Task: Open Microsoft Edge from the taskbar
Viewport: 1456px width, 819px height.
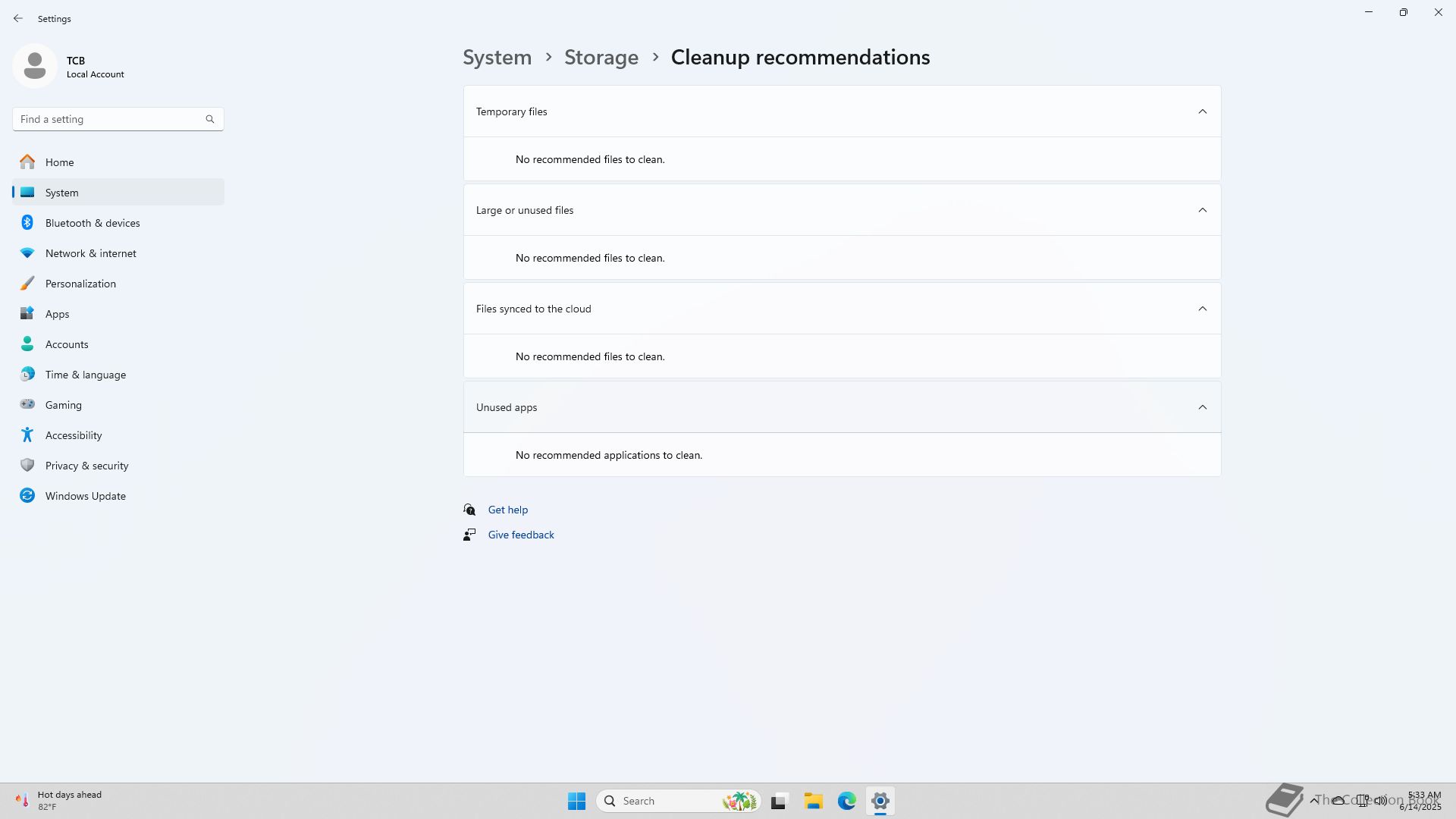Action: (846, 801)
